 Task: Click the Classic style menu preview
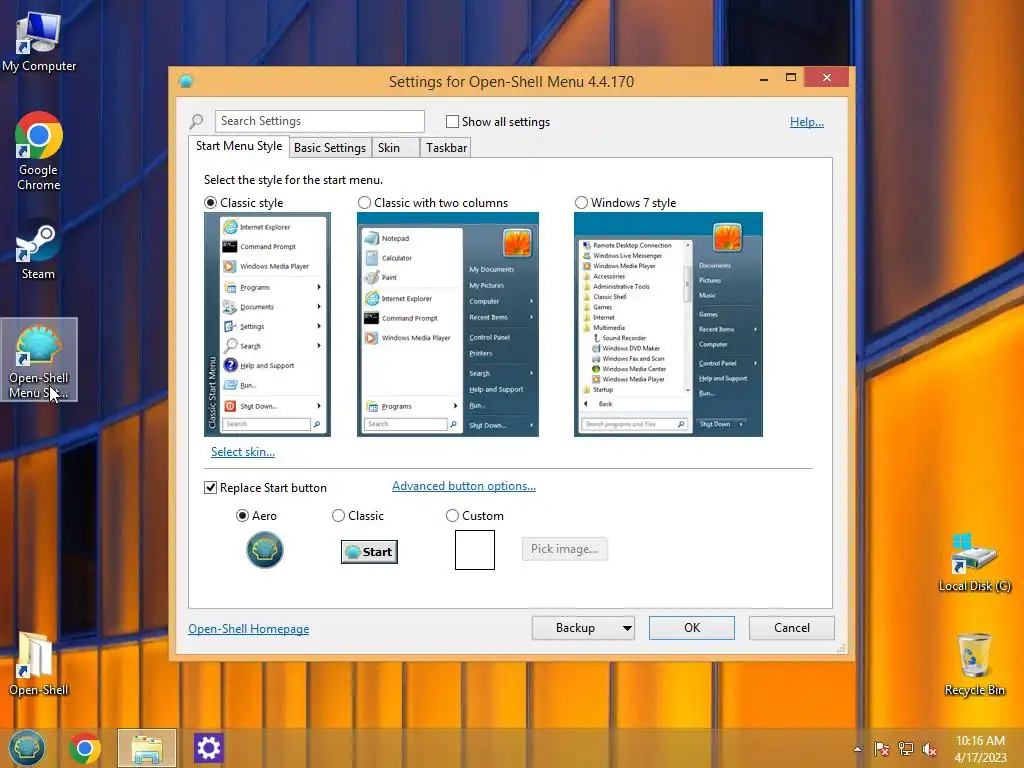click(267, 325)
